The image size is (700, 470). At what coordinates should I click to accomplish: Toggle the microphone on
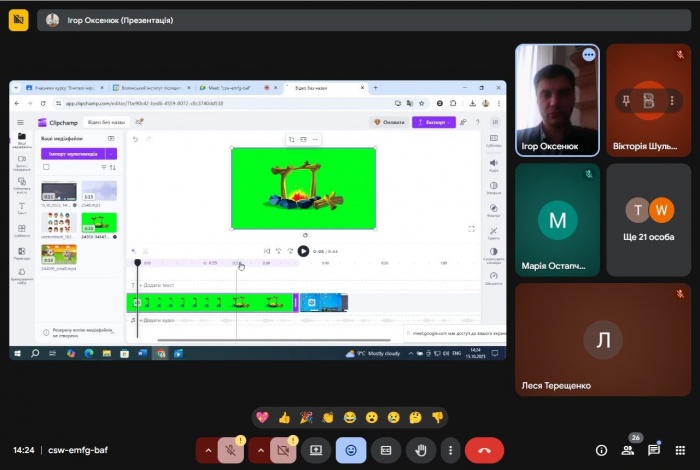[232, 450]
